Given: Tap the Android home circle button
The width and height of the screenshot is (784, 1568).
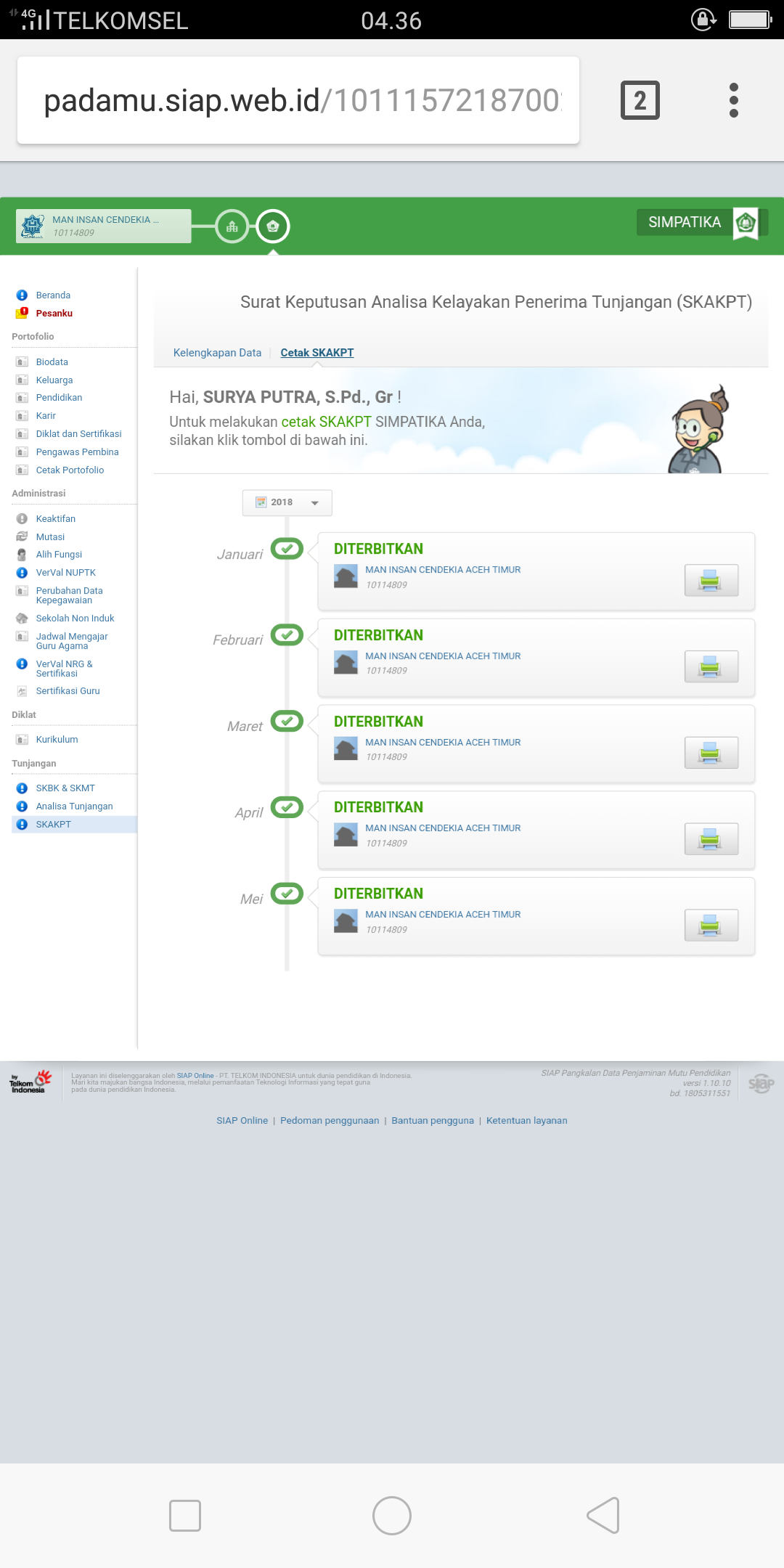Looking at the screenshot, I should point(392,1516).
